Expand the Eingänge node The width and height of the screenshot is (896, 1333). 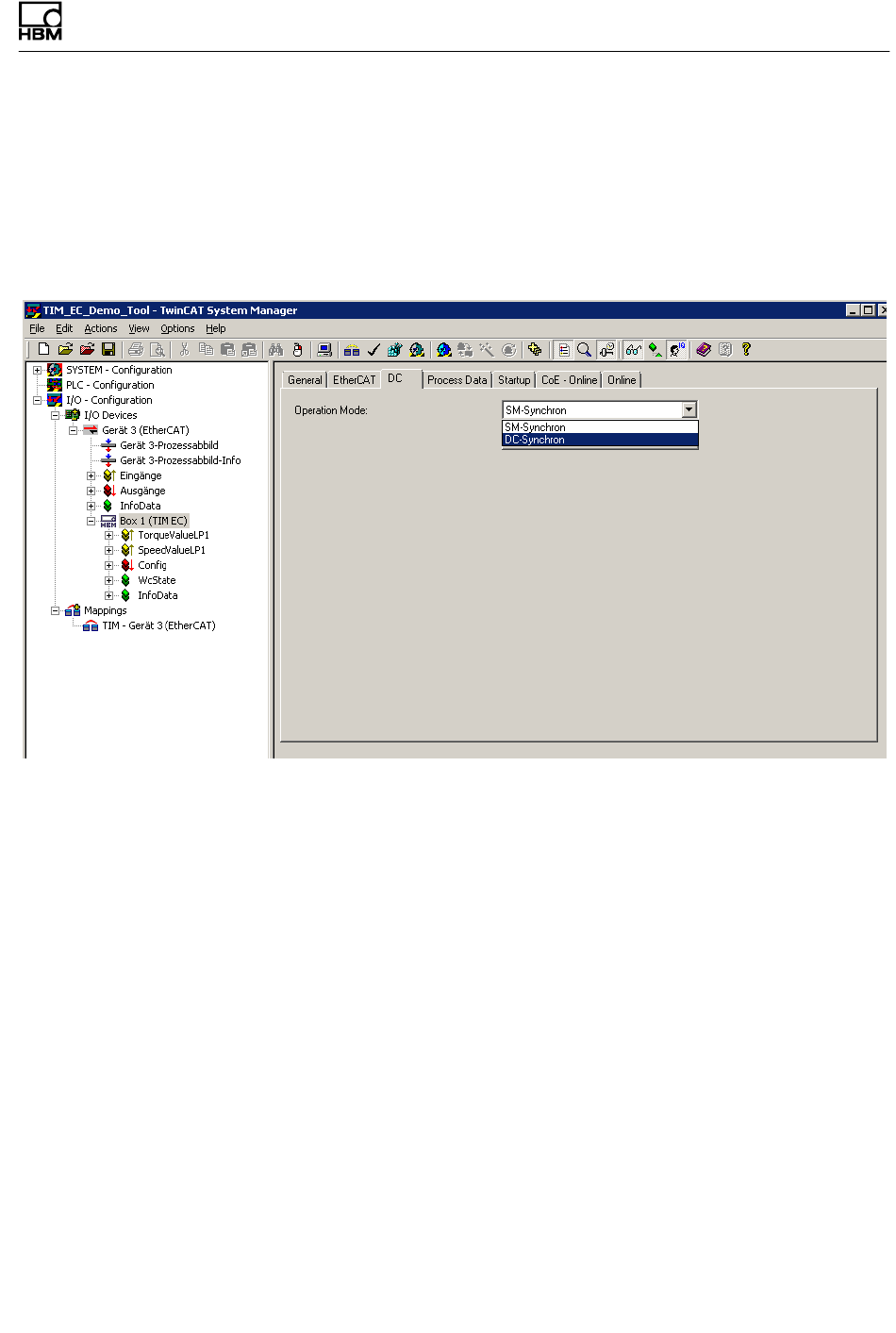(x=91, y=475)
